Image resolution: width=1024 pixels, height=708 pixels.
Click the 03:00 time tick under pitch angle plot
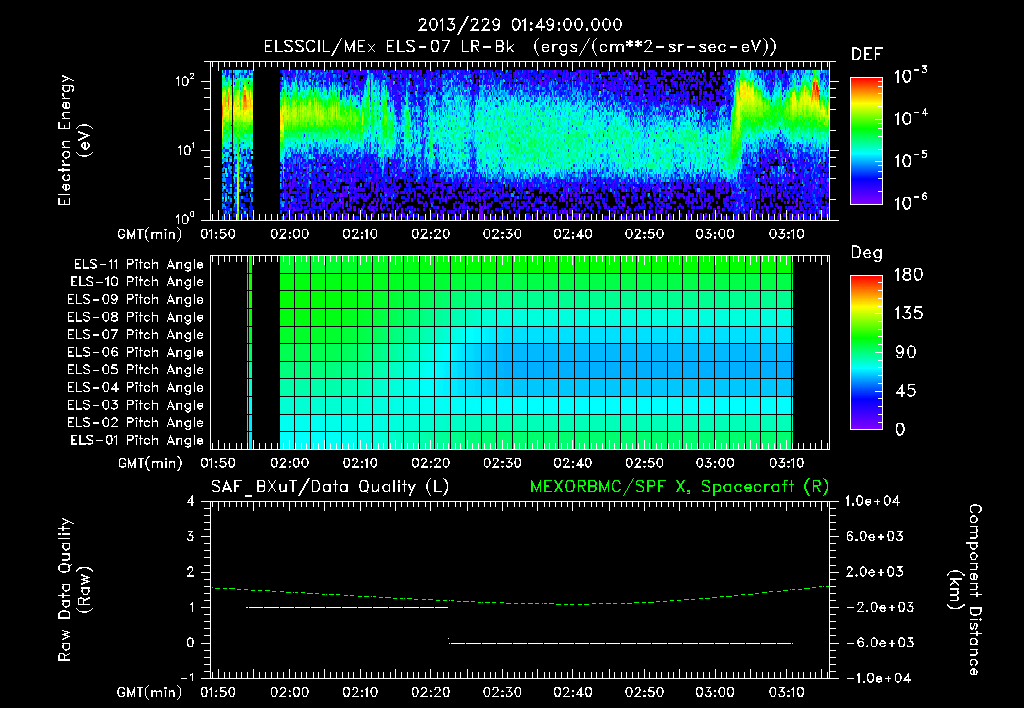click(714, 464)
